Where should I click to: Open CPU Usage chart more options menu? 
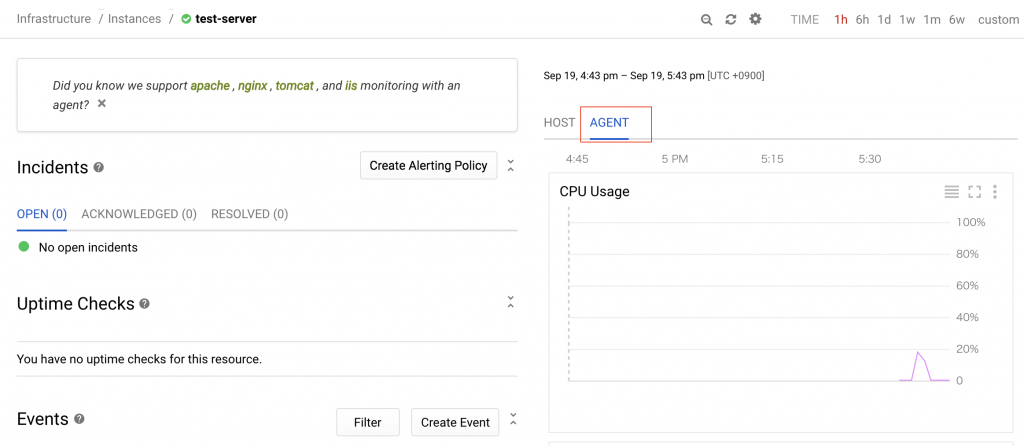click(x=994, y=192)
